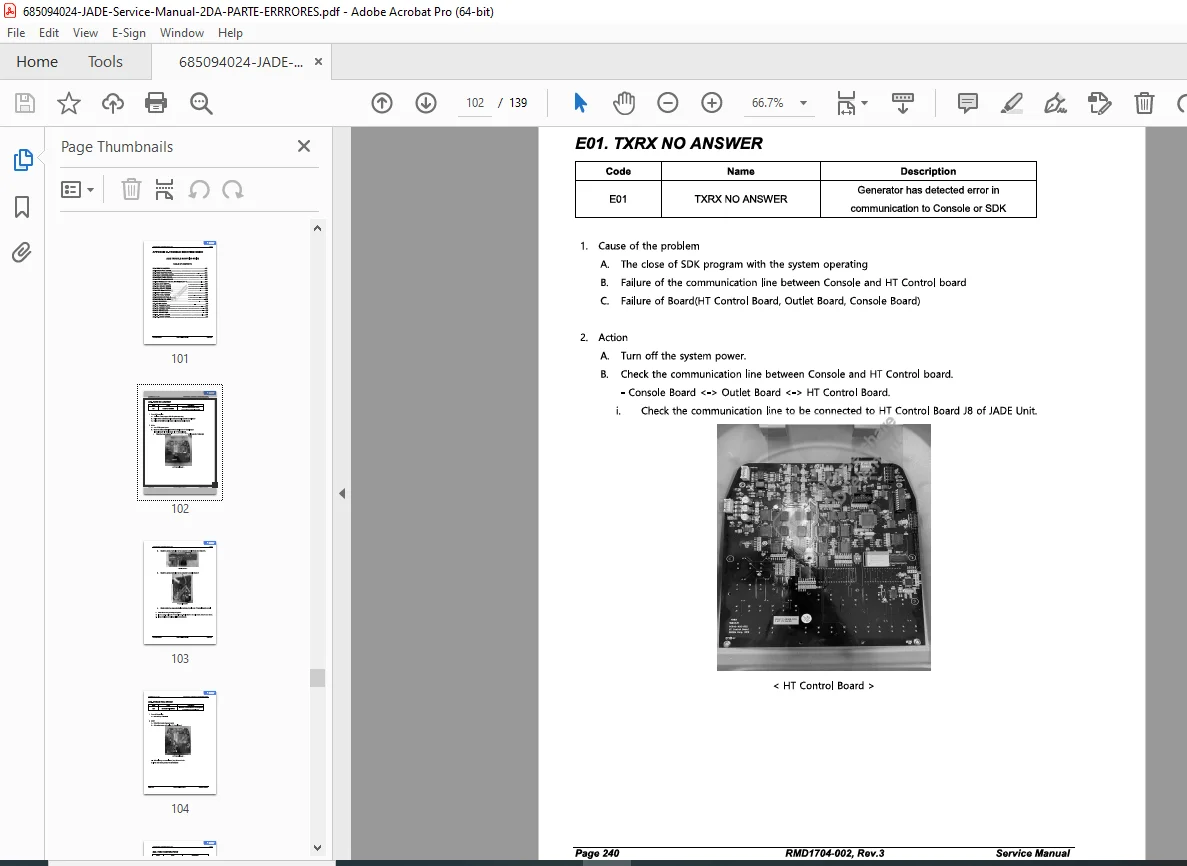Open the sign document tool
Image resolution: width=1187 pixels, height=866 pixels.
point(1055,103)
